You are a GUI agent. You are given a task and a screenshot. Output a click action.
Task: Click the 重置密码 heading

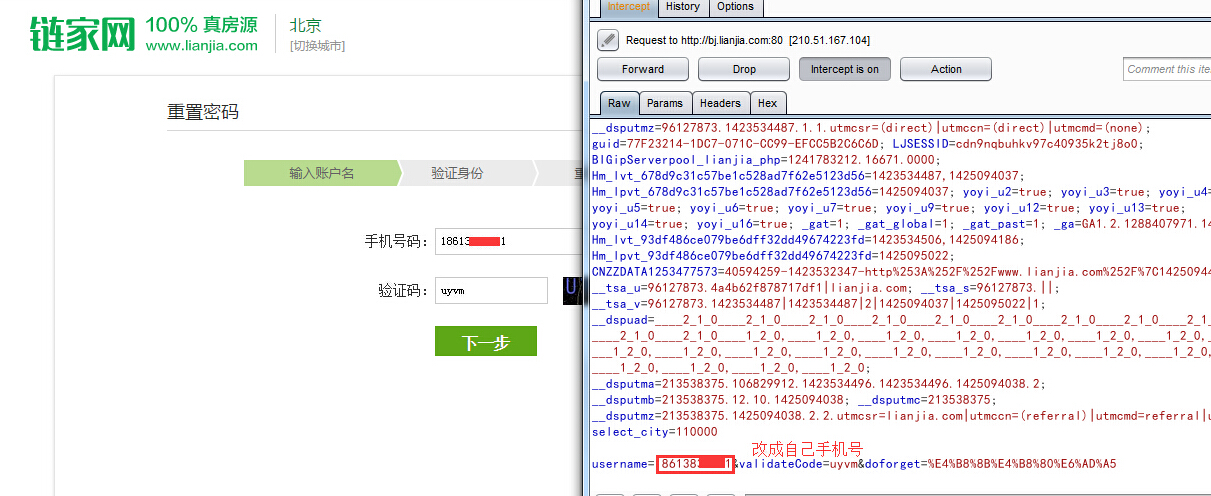tap(203, 112)
